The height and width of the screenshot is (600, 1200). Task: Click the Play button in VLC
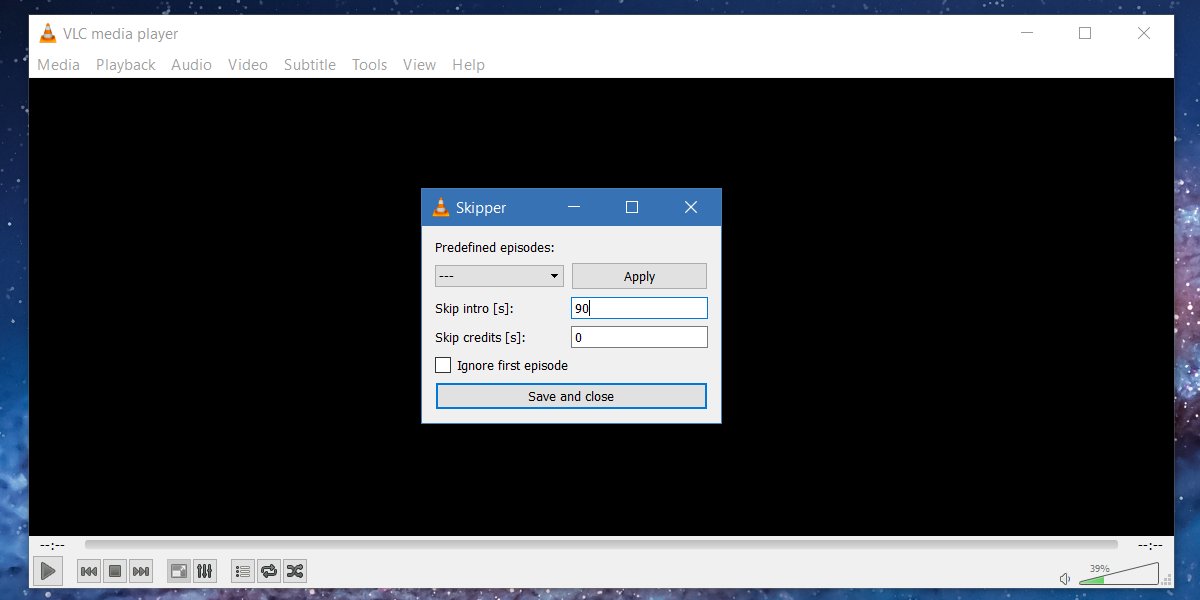(47, 571)
